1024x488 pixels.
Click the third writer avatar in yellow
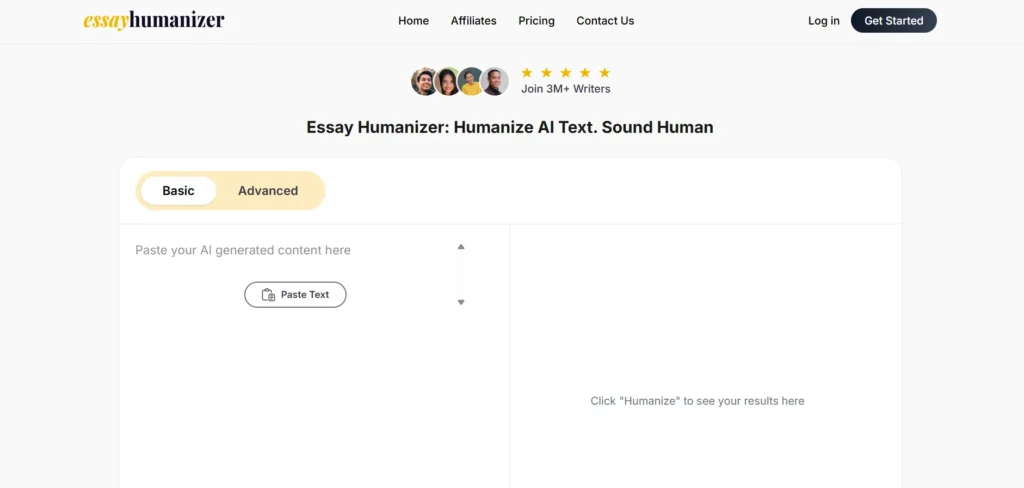click(470, 82)
